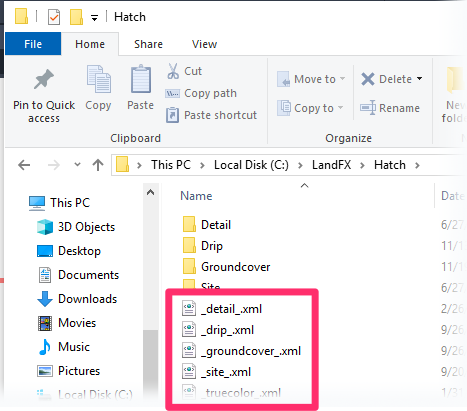This screenshot has width=467, height=411.
Task: Select the _groundcover_.xml file
Action: click(x=242, y=351)
